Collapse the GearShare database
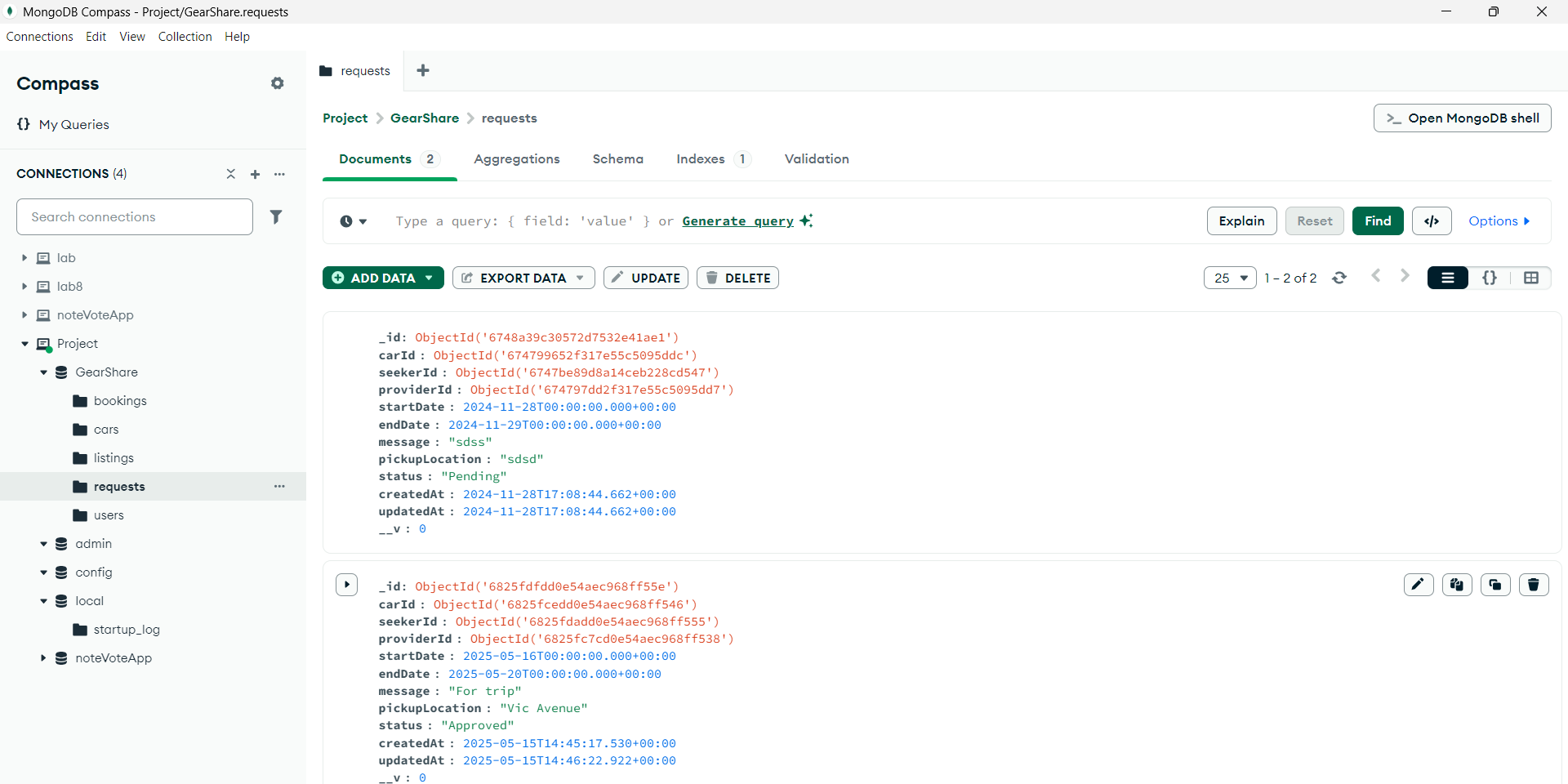Viewport: 1568px width, 784px height. pyautogui.click(x=43, y=372)
